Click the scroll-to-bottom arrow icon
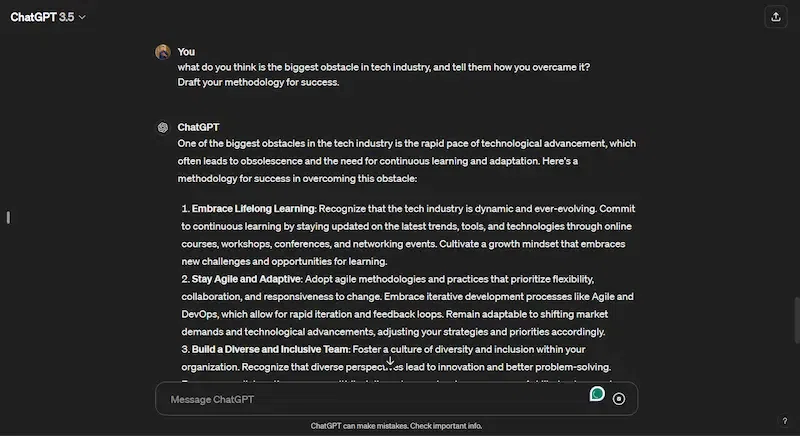The height and width of the screenshot is (436, 800). [x=390, y=361]
